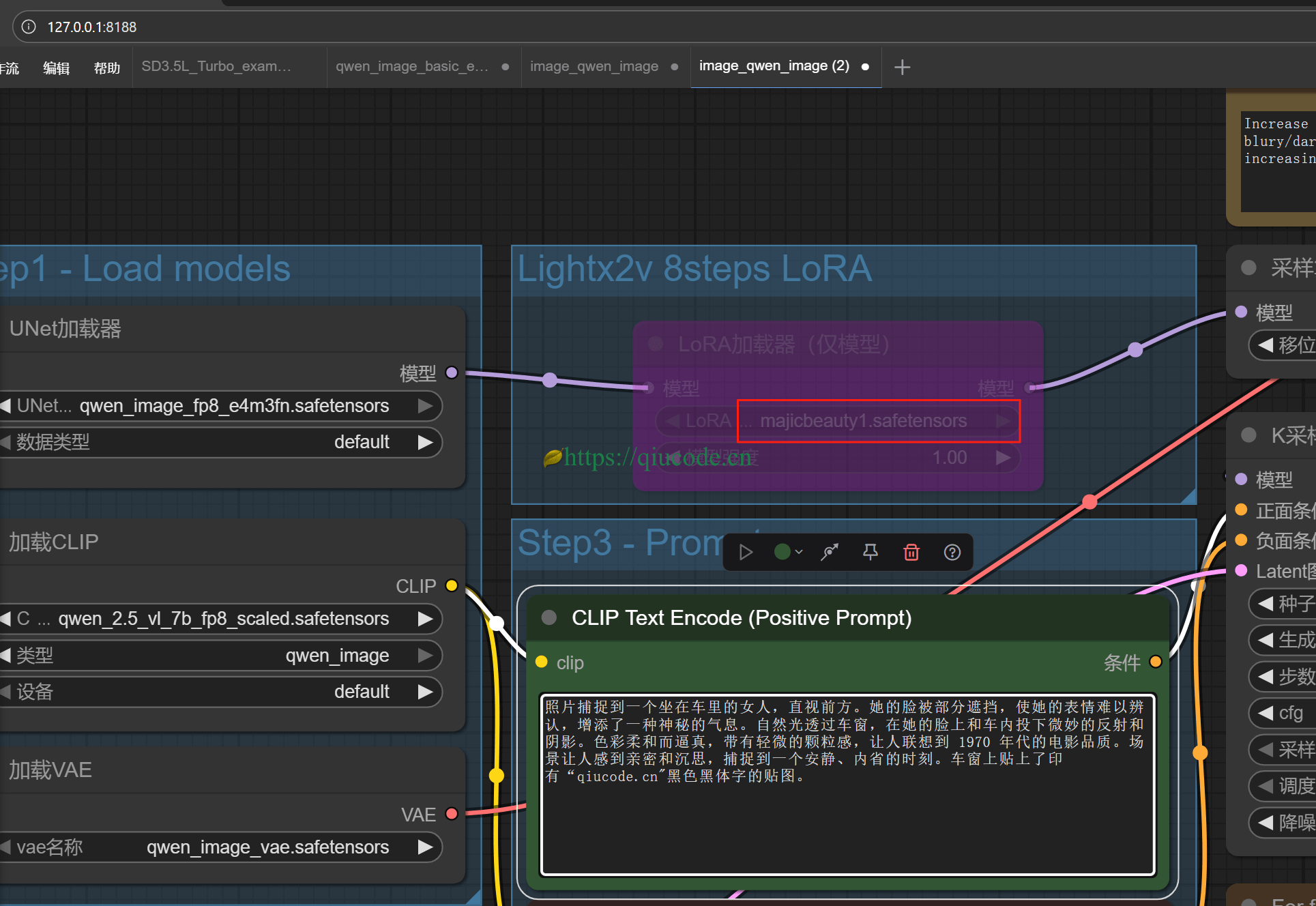
Task: Click CLIP output slot of 加载CLIP
Action: click(452, 585)
